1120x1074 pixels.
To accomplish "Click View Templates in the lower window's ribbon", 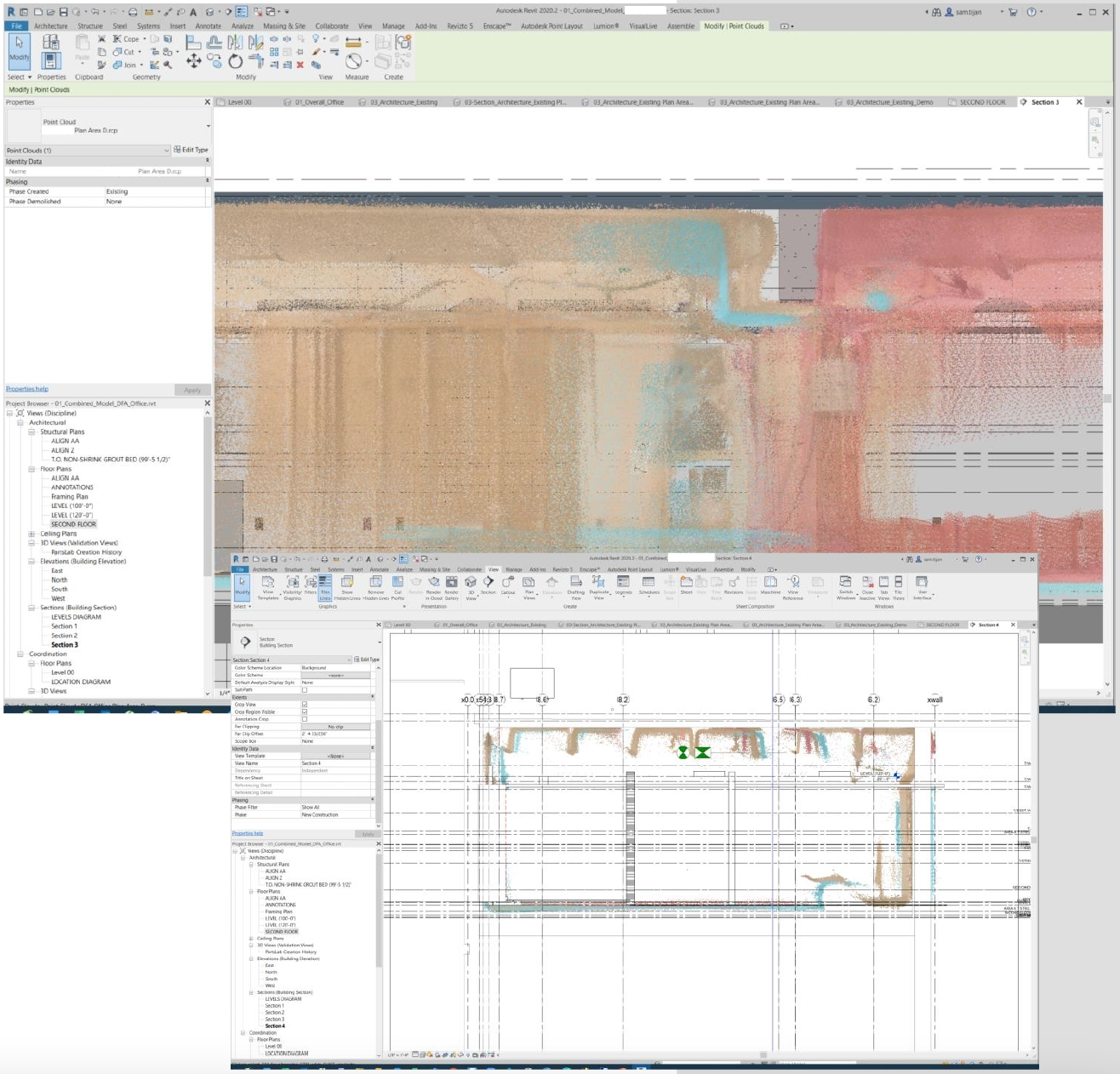I will click(268, 587).
